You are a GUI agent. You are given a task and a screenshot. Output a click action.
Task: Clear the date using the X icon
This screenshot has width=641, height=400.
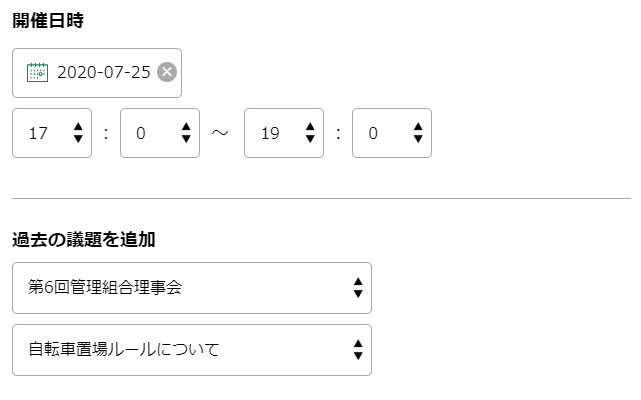(x=167, y=72)
